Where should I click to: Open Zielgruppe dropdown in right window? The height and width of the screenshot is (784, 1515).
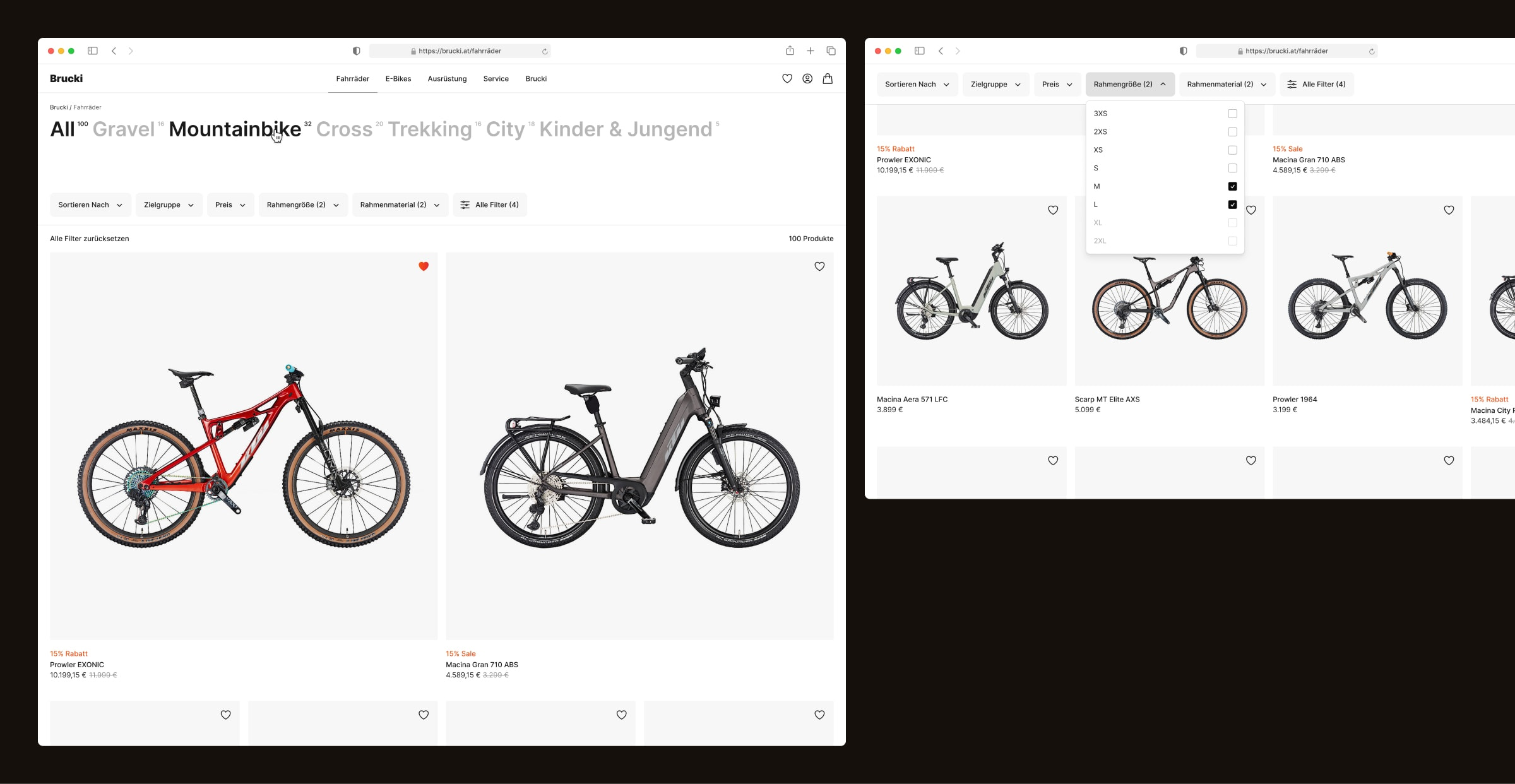click(x=995, y=84)
